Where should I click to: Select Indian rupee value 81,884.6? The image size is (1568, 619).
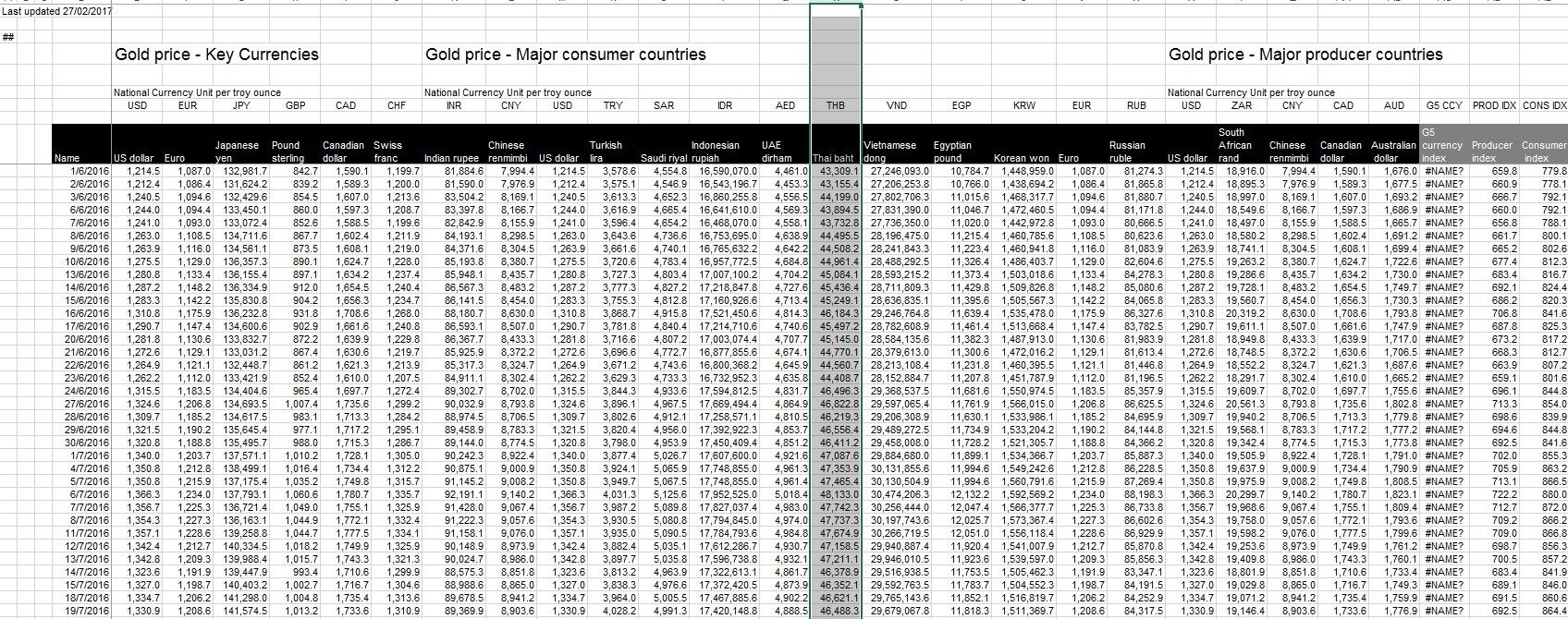[x=464, y=171]
